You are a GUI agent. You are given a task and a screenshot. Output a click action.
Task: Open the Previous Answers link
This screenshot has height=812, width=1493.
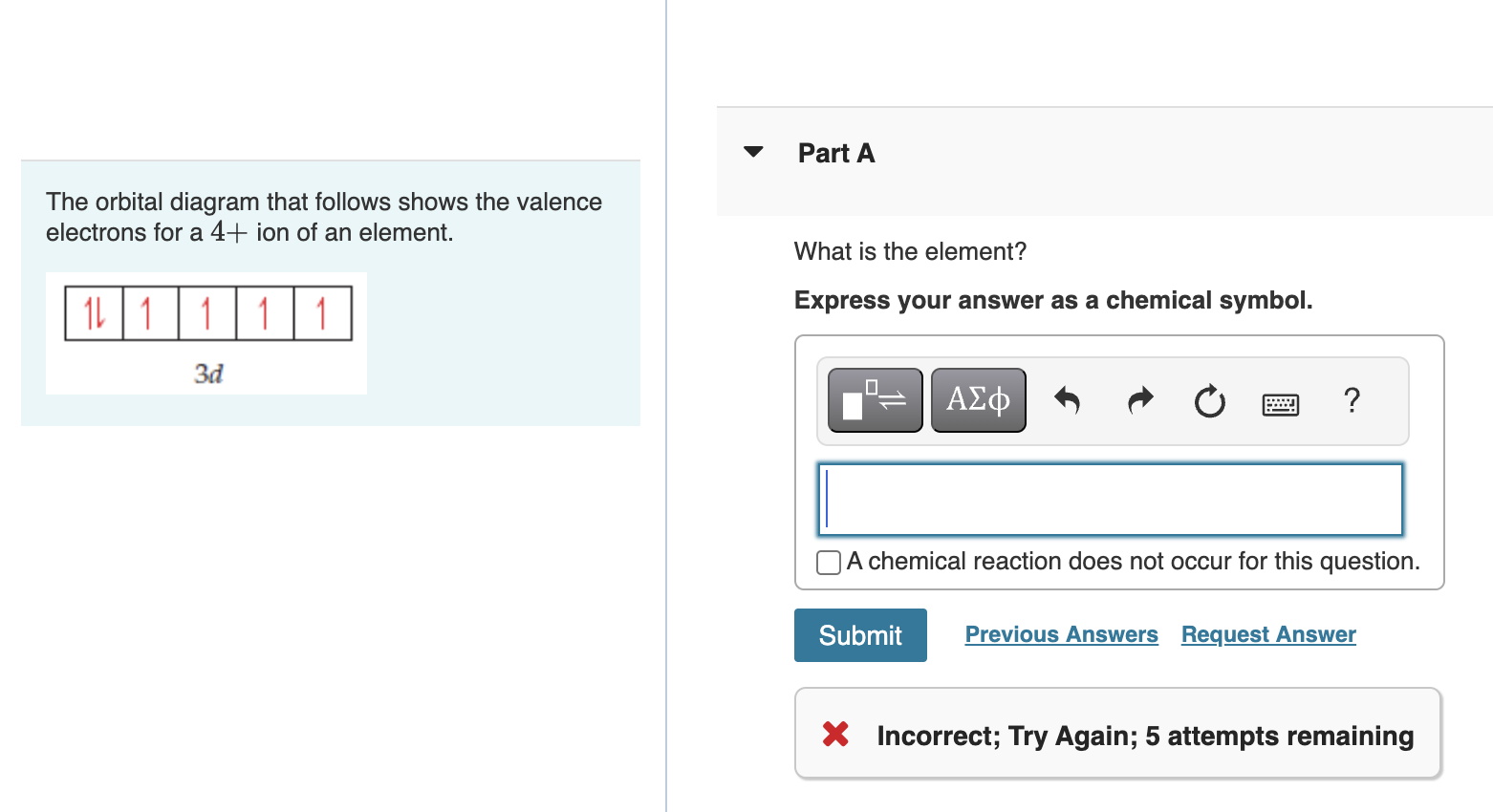[x=1061, y=634]
